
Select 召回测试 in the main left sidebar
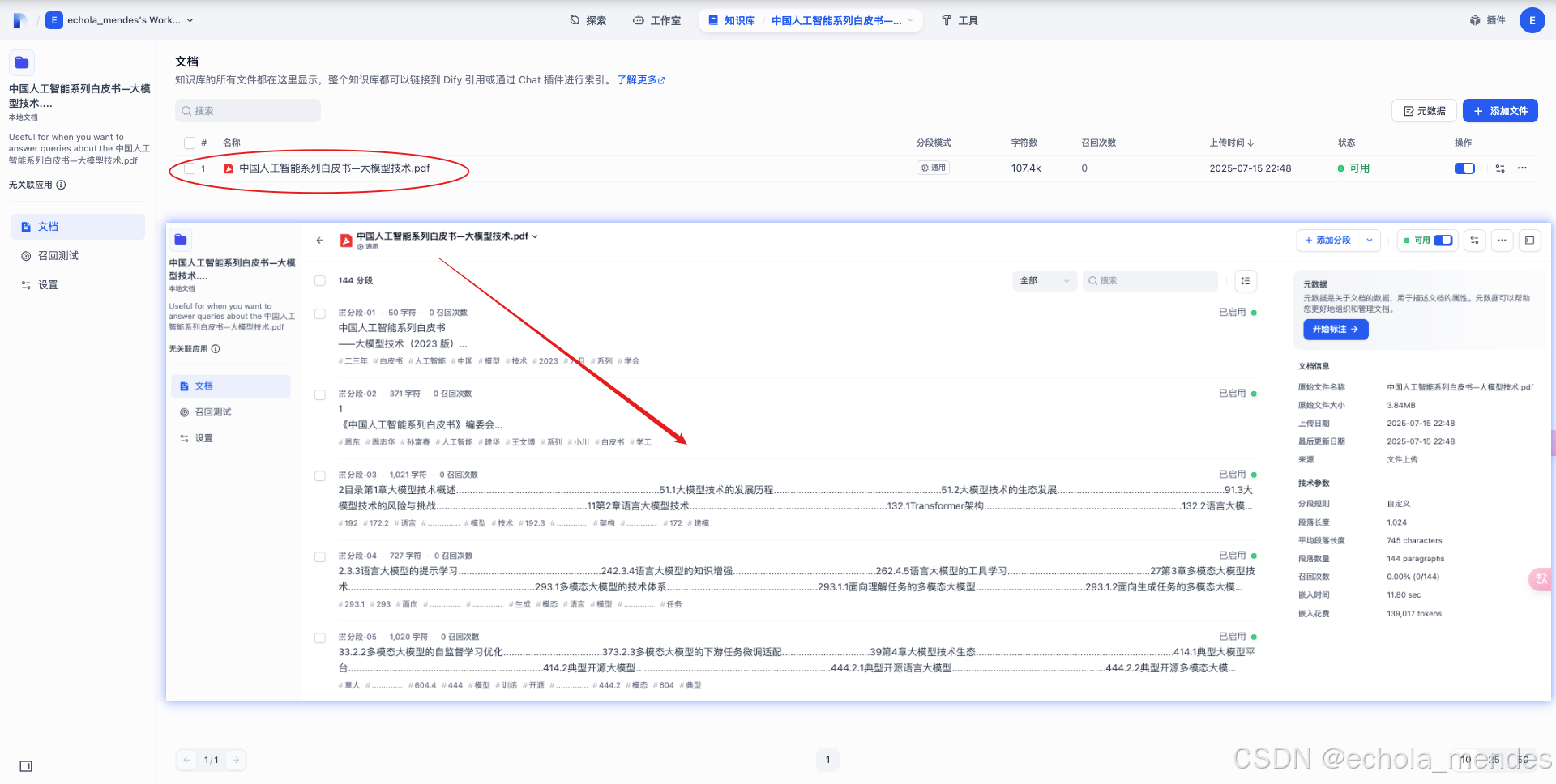(78, 256)
